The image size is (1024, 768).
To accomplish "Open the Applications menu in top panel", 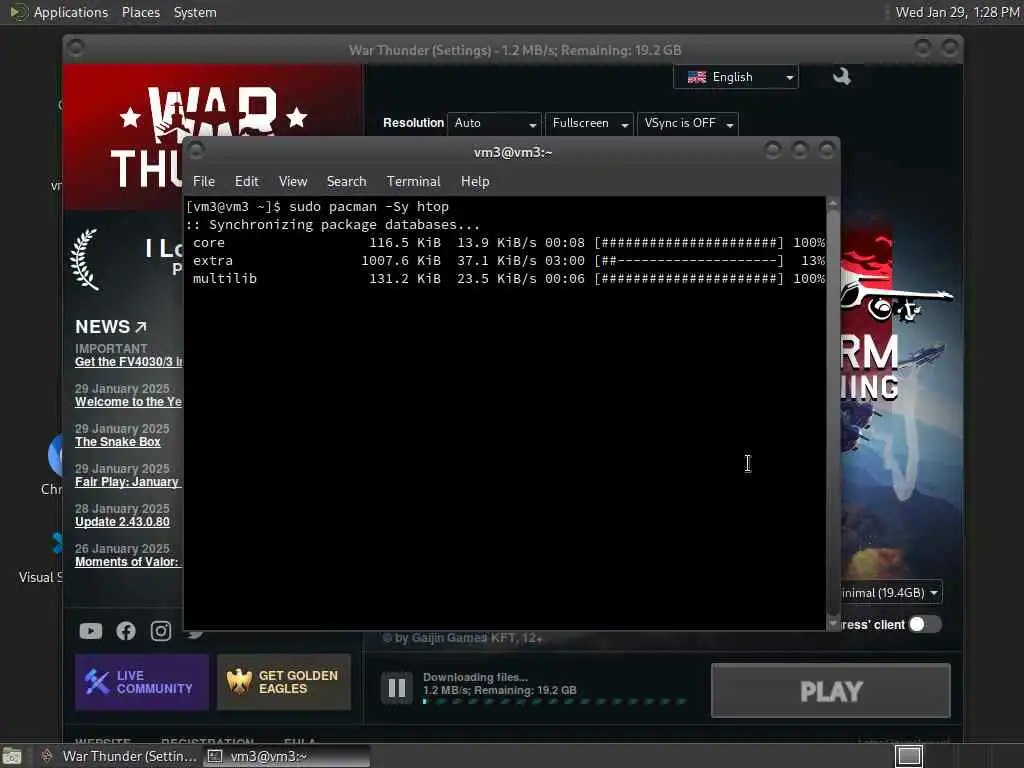I will tap(71, 12).
